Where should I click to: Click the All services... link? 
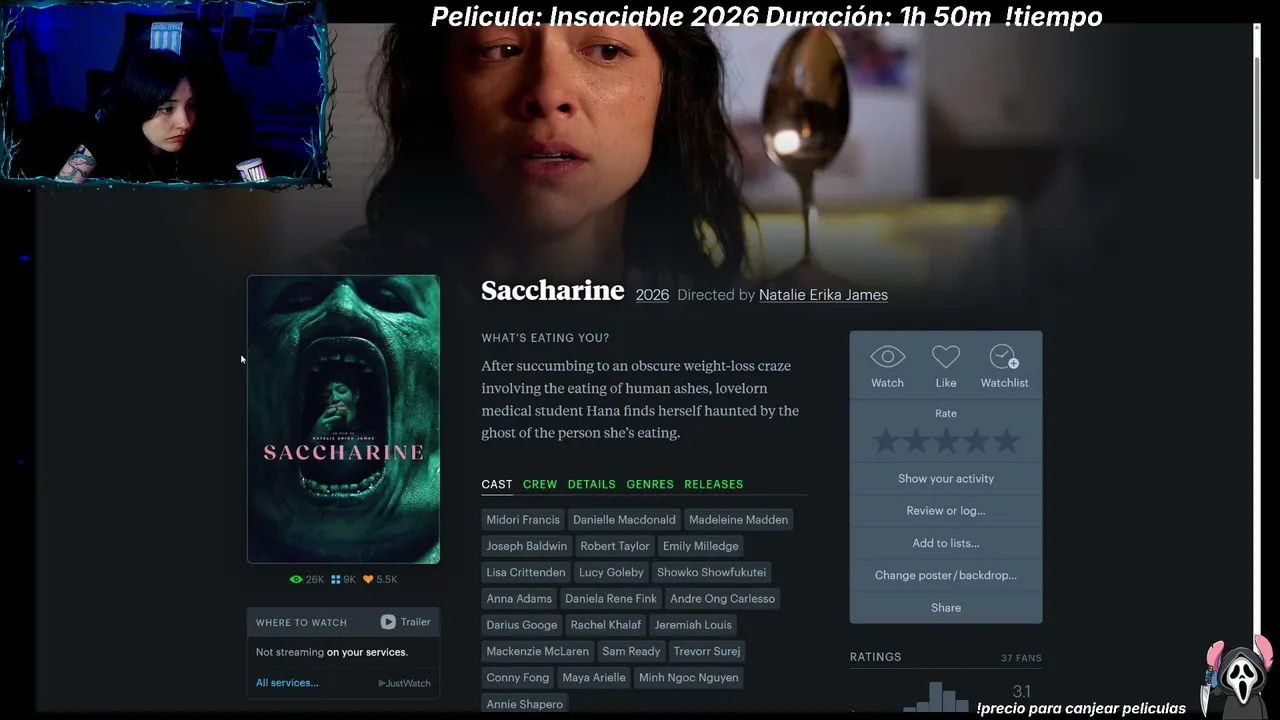point(287,683)
